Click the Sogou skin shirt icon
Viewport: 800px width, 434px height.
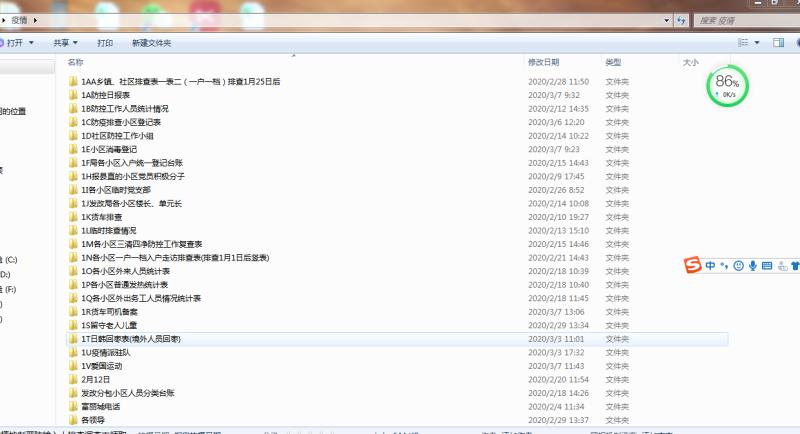coord(795,266)
